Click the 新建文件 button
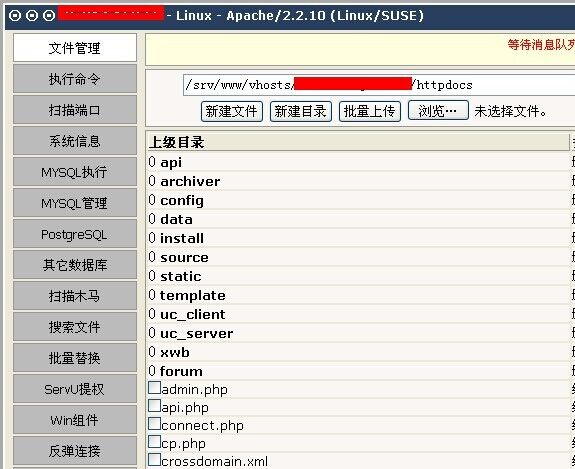The height and width of the screenshot is (469, 575). click(x=232, y=111)
